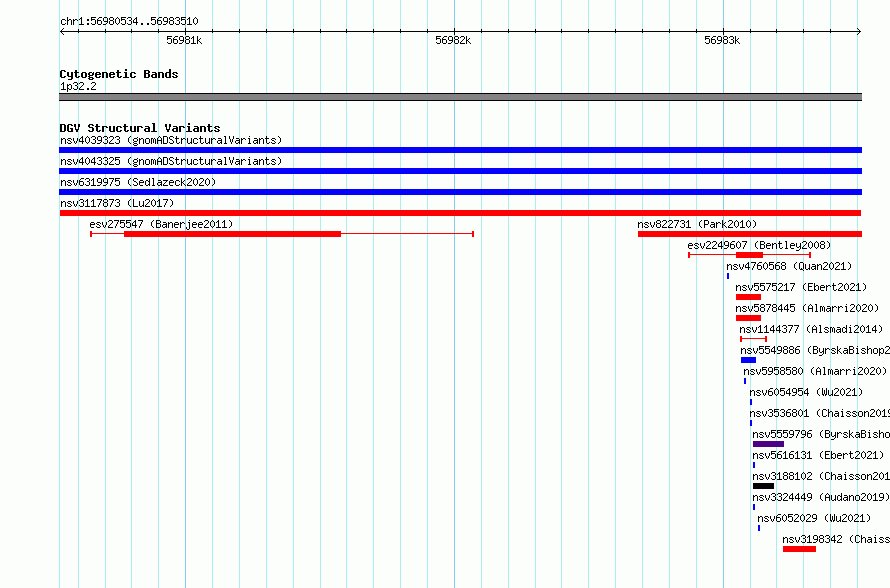
Task: Click the 56981k ruler tick label
Action: [184, 40]
